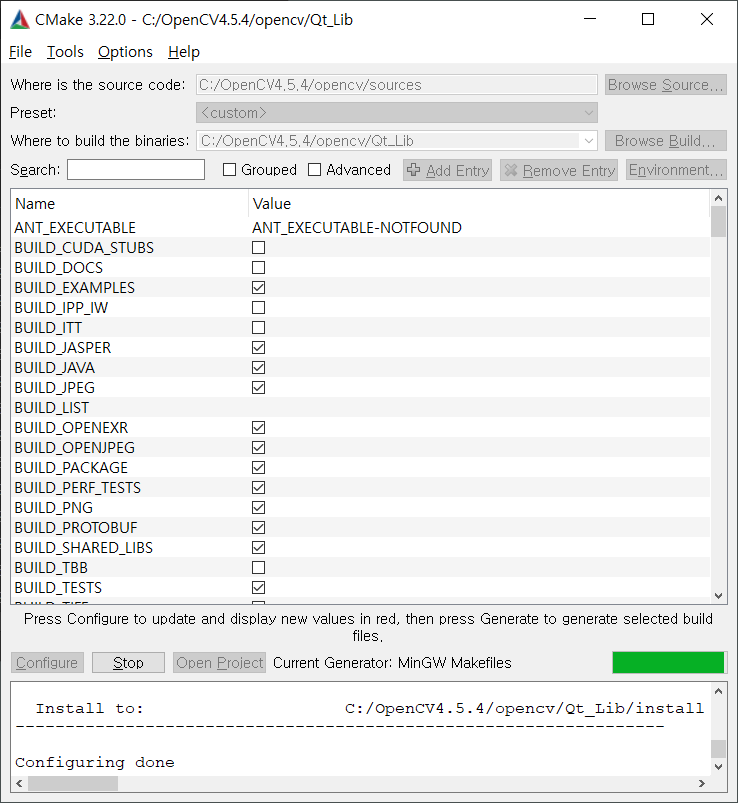
Task: Click the output log vertical scrollbar thumb
Action: click(718, 749)
